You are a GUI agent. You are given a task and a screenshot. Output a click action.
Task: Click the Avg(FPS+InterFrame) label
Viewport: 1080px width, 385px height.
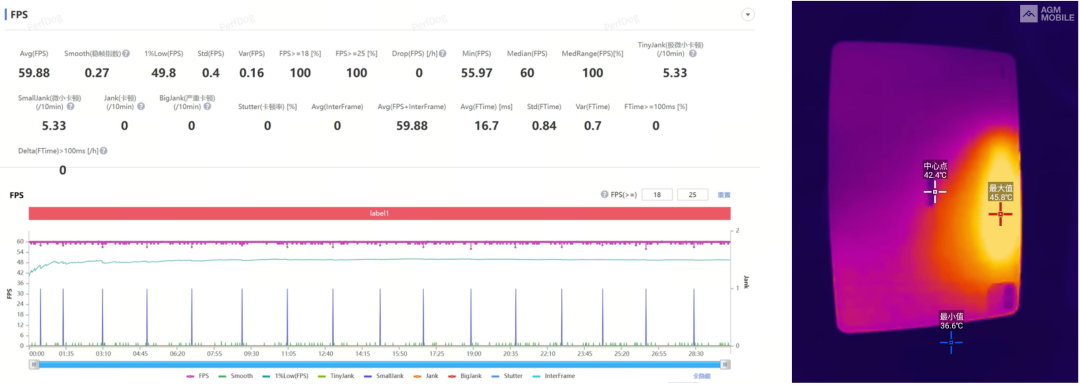(413, 107)
